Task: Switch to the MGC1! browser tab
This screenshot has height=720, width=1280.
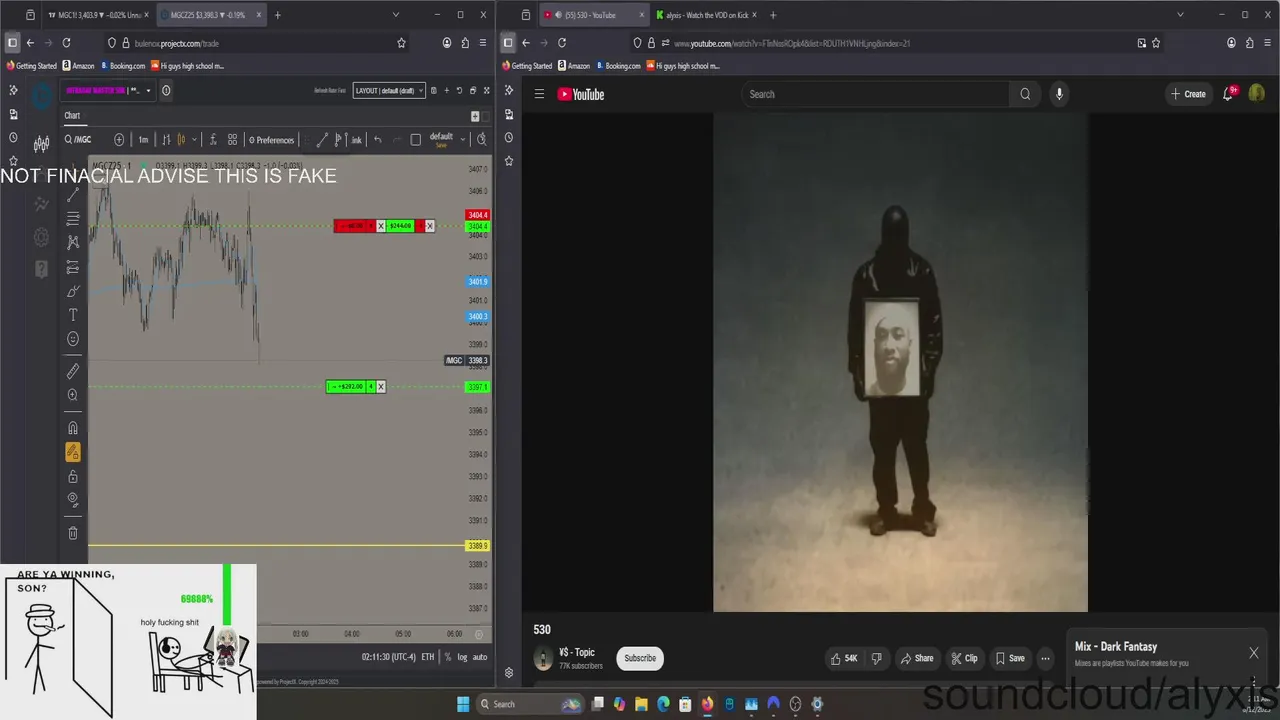Action: pos(98,15)
